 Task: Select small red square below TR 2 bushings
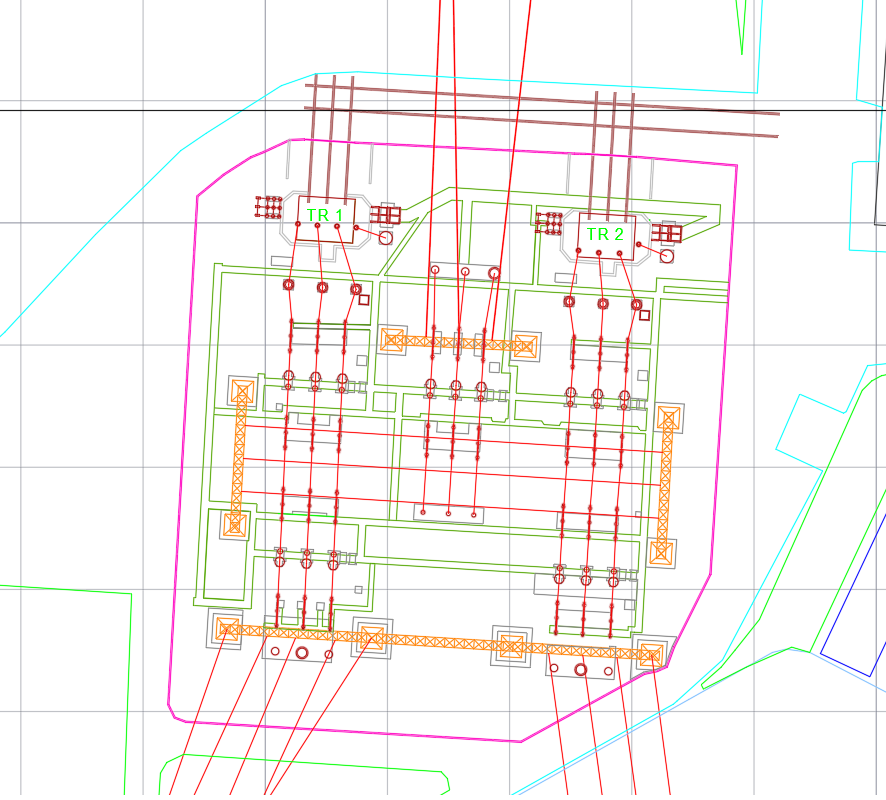tap(644, 315)
